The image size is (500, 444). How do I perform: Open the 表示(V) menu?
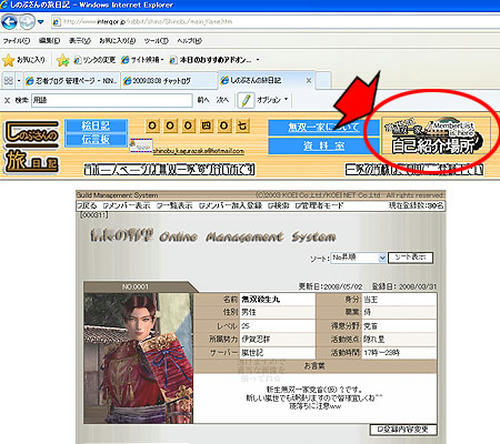pyautogui.click(x=80, y=41)
